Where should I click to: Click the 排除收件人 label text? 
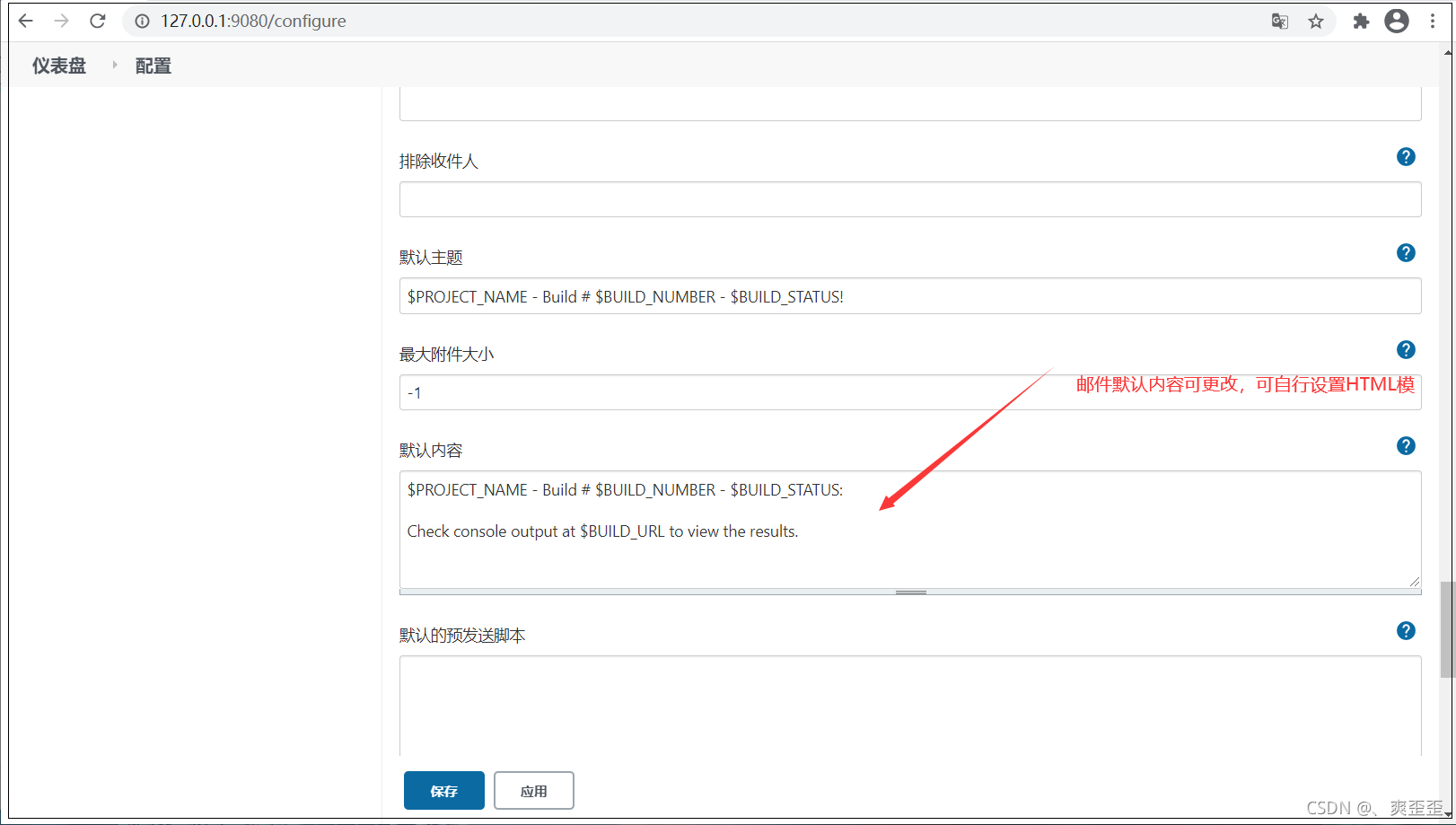coord(439,162)
